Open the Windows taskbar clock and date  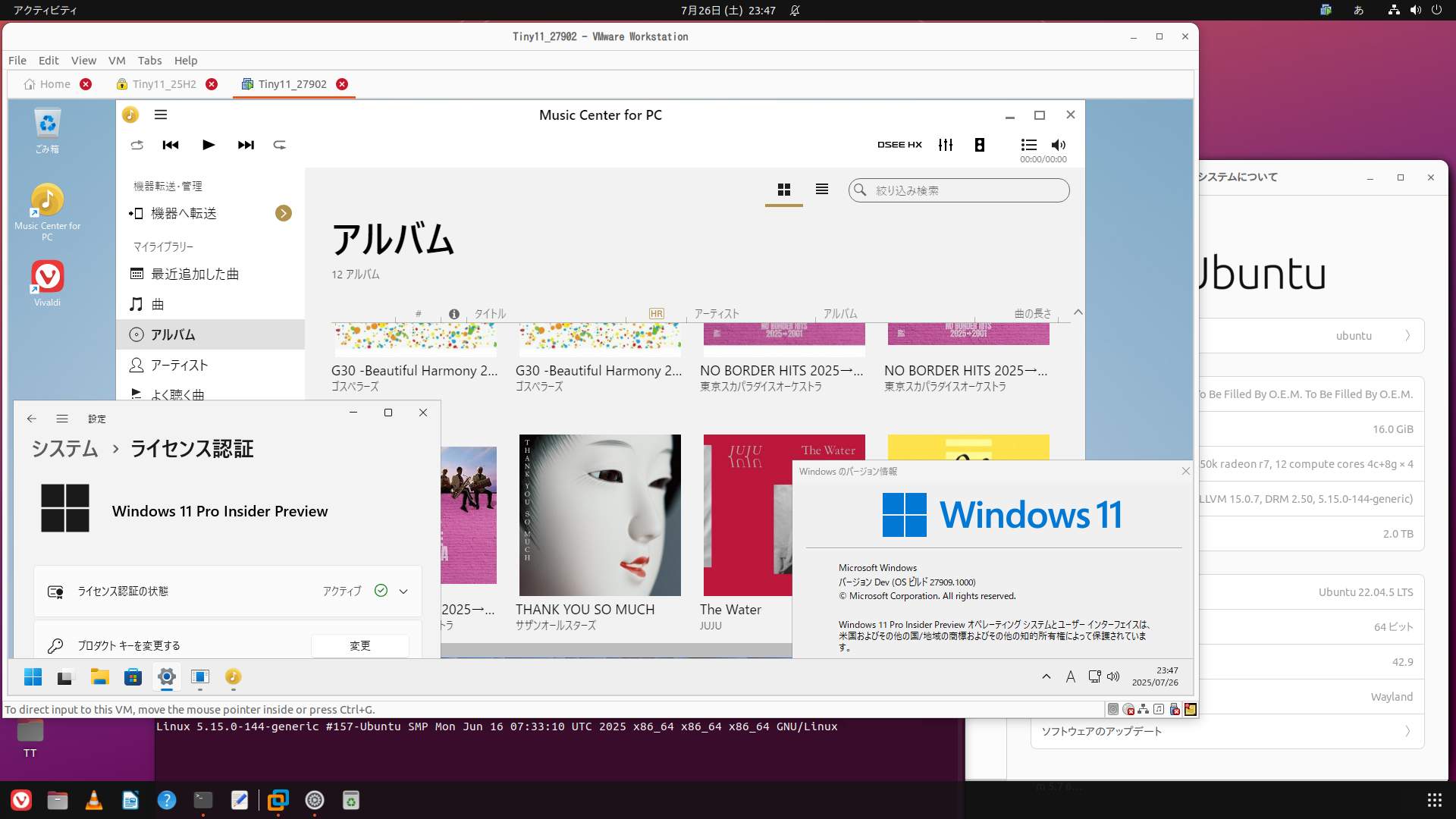tap(1155, 676)
